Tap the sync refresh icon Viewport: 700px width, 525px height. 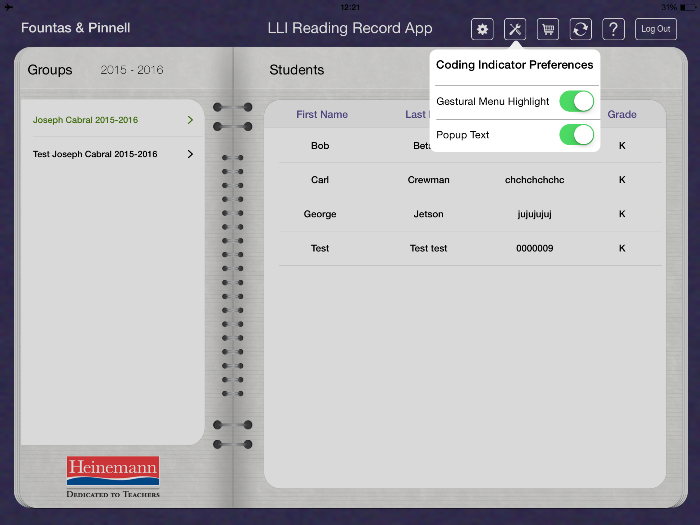[x=581, y=29]
